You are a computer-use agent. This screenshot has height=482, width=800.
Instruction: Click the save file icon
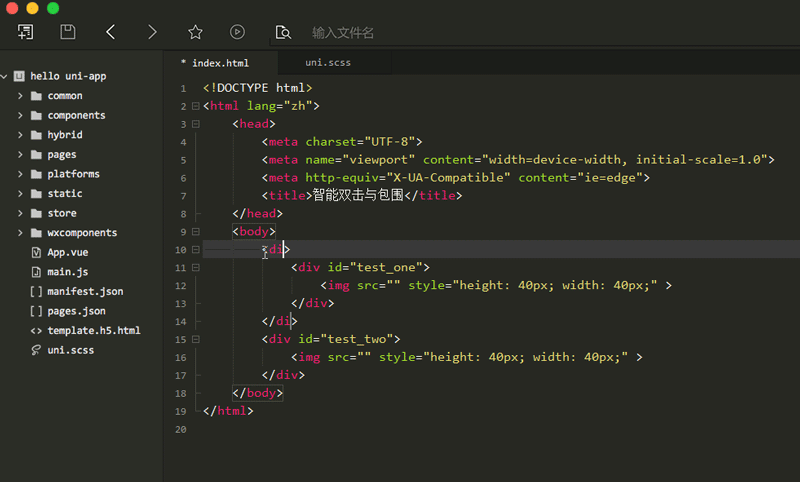click(x=68, y=32)
